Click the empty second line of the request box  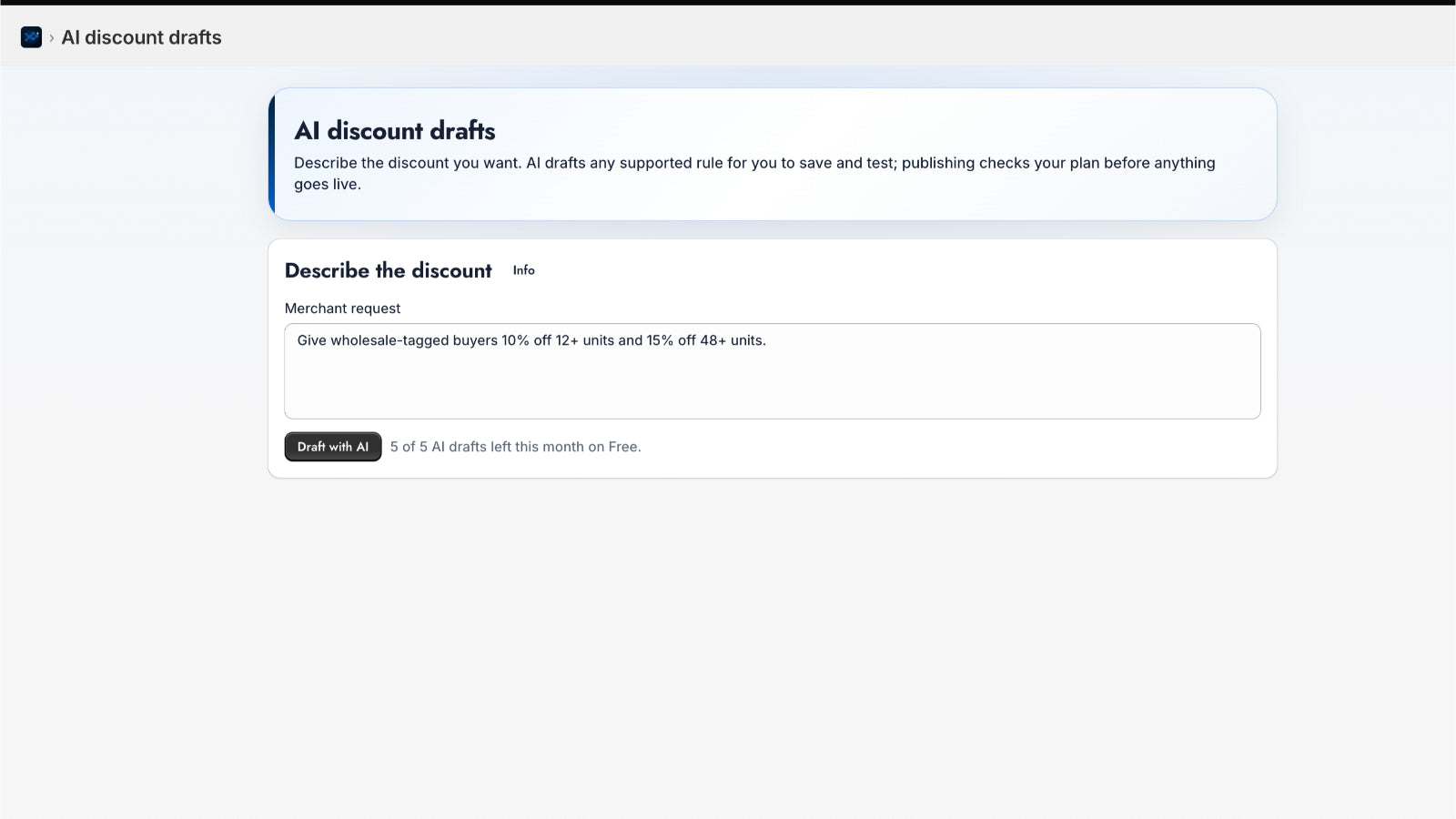[x=773, y=364]
